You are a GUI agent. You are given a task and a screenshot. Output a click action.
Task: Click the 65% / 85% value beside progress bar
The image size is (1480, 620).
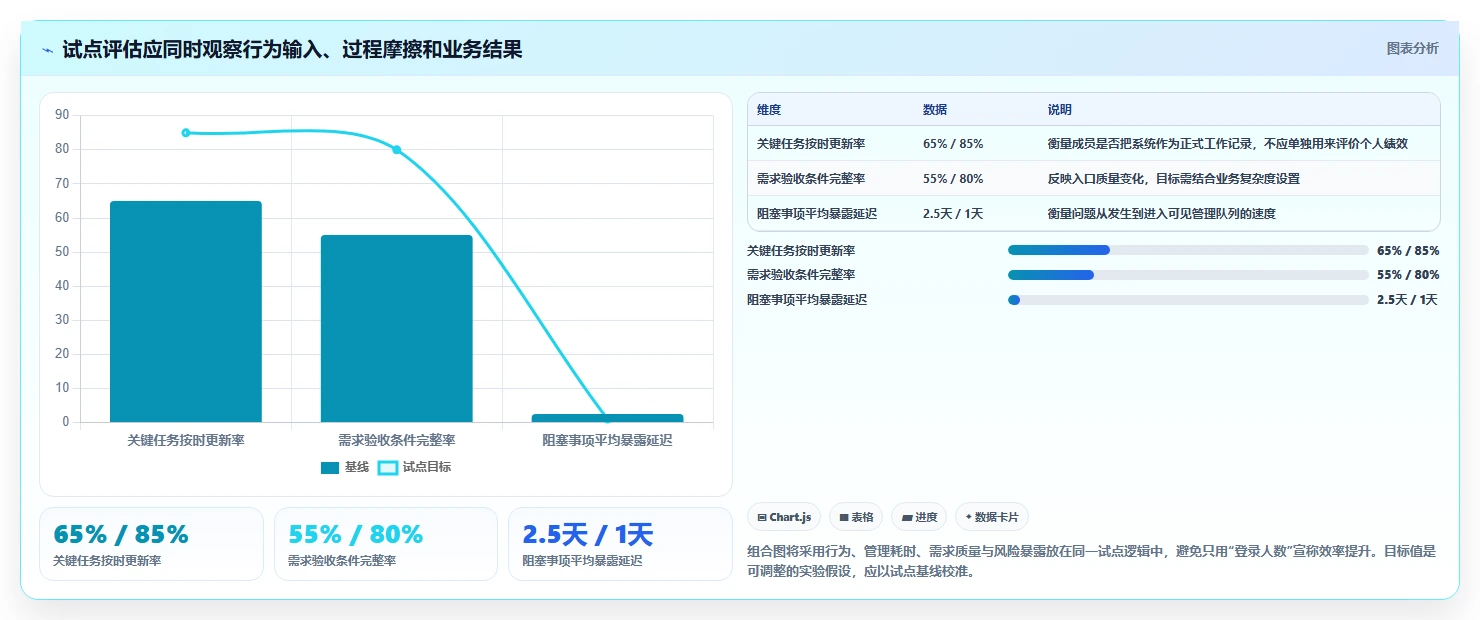click(1408, 250)
